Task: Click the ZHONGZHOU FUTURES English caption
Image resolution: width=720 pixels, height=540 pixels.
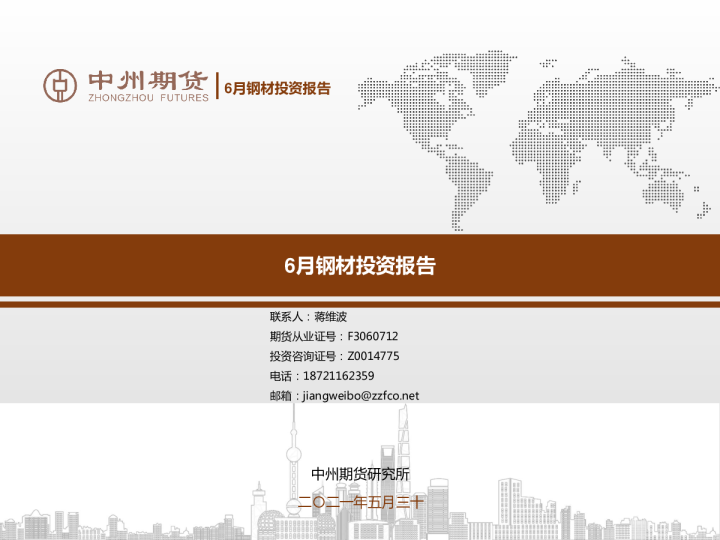Action: coord(148,98)
